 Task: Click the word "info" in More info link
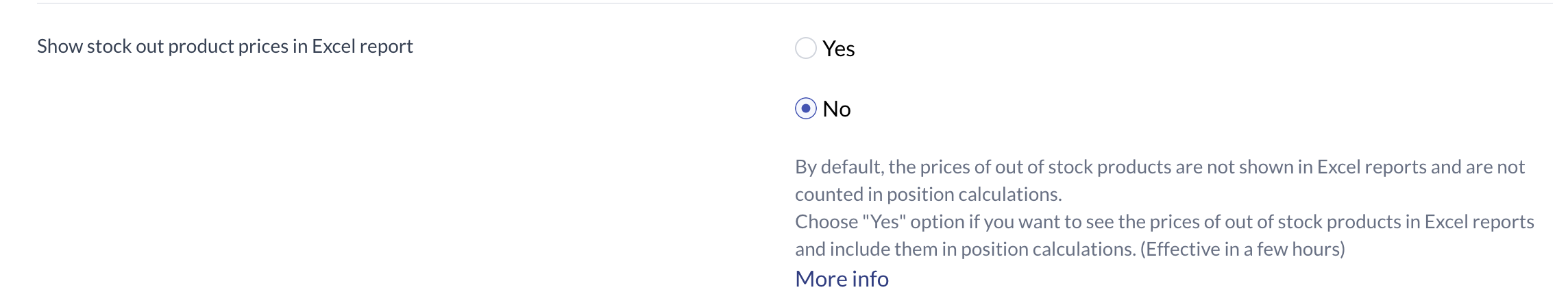click(868, 279)
